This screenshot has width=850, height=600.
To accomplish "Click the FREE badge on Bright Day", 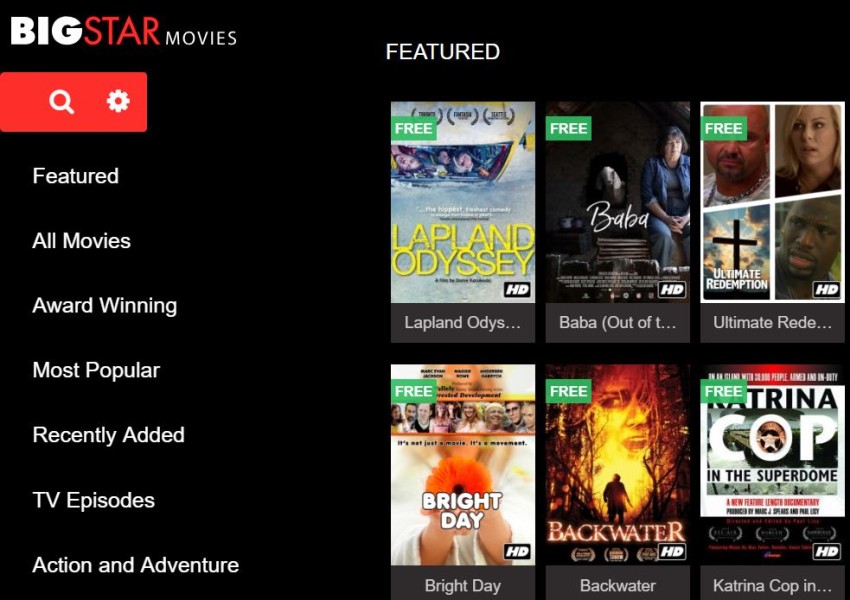I will [414, 391].
